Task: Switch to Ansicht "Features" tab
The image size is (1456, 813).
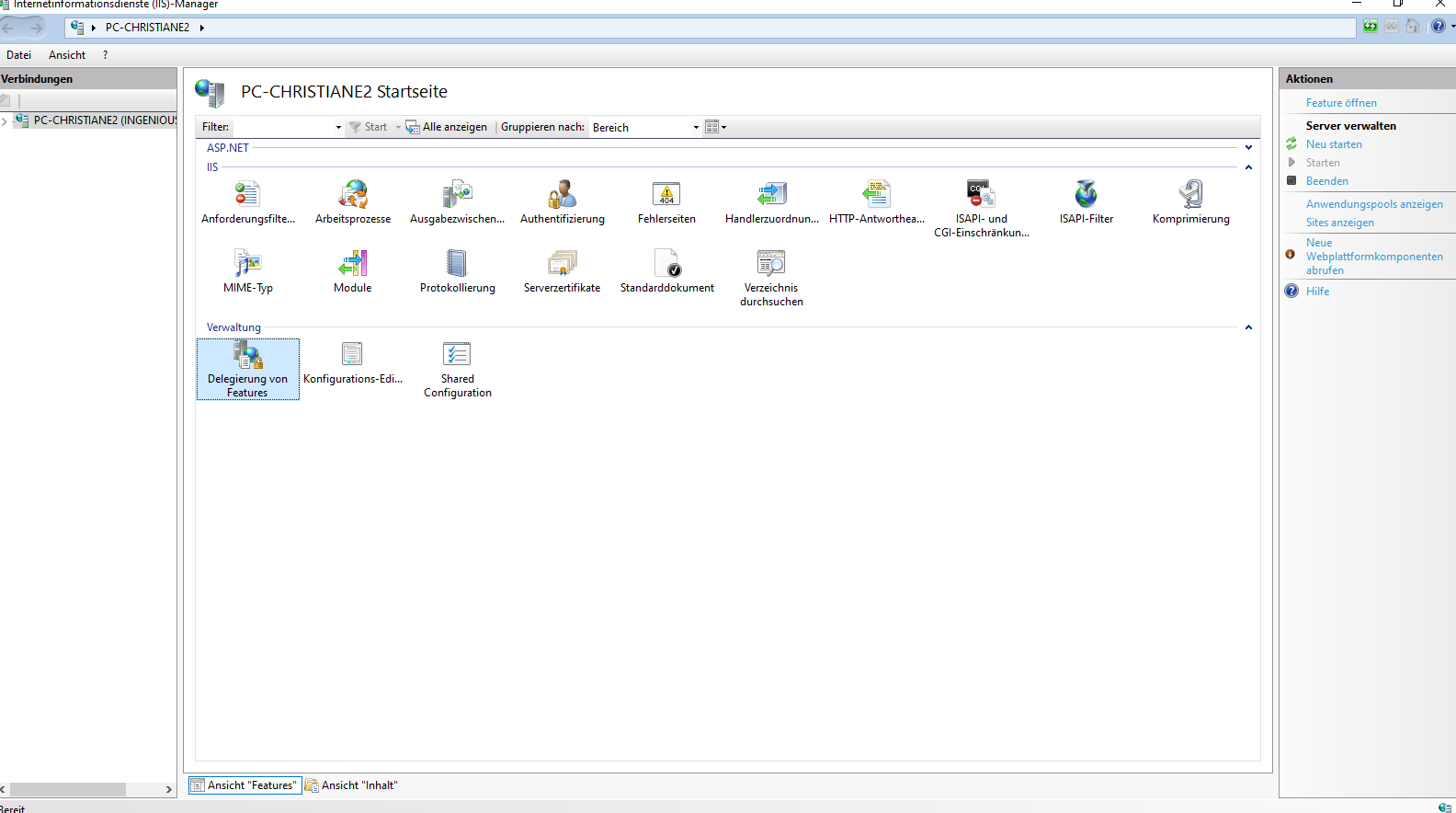Action: (x=245, y=785)
